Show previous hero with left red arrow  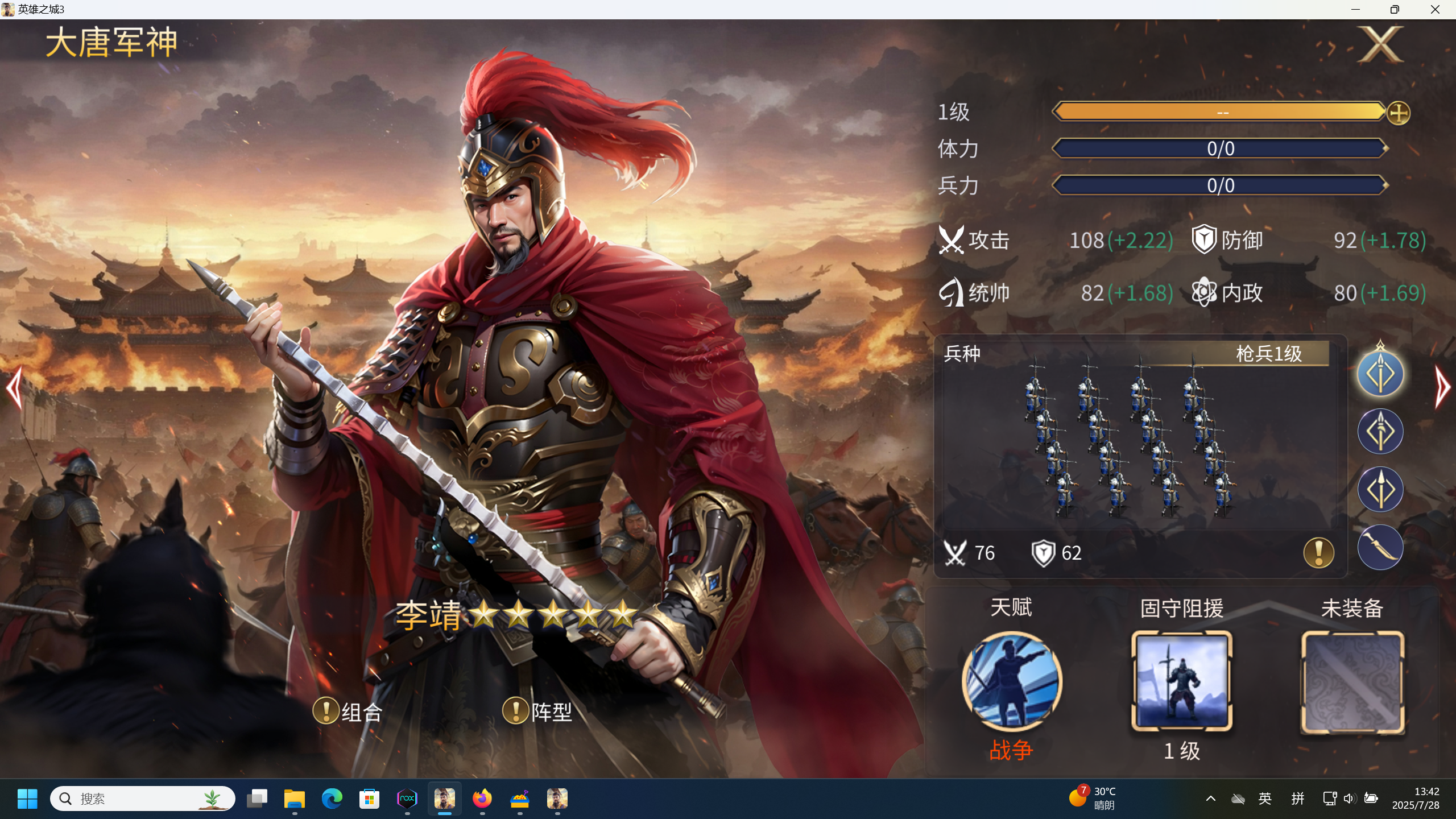click(x=14, y=387)
